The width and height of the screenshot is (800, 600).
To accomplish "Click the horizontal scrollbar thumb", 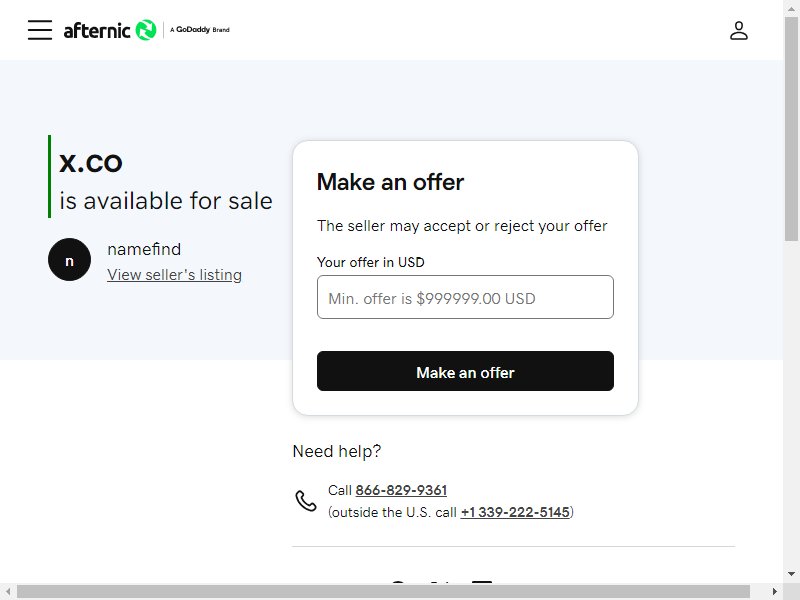I will point(383,591).
